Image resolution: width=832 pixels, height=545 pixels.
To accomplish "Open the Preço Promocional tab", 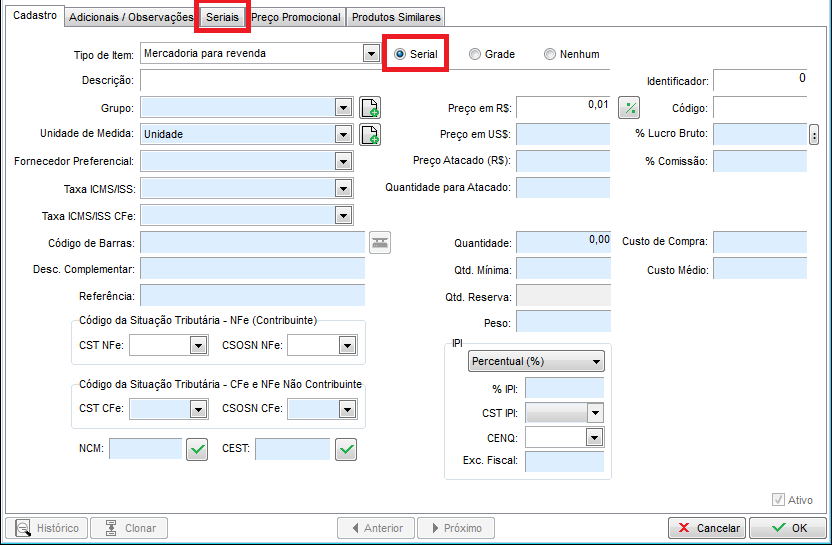I will pos(296,17).
